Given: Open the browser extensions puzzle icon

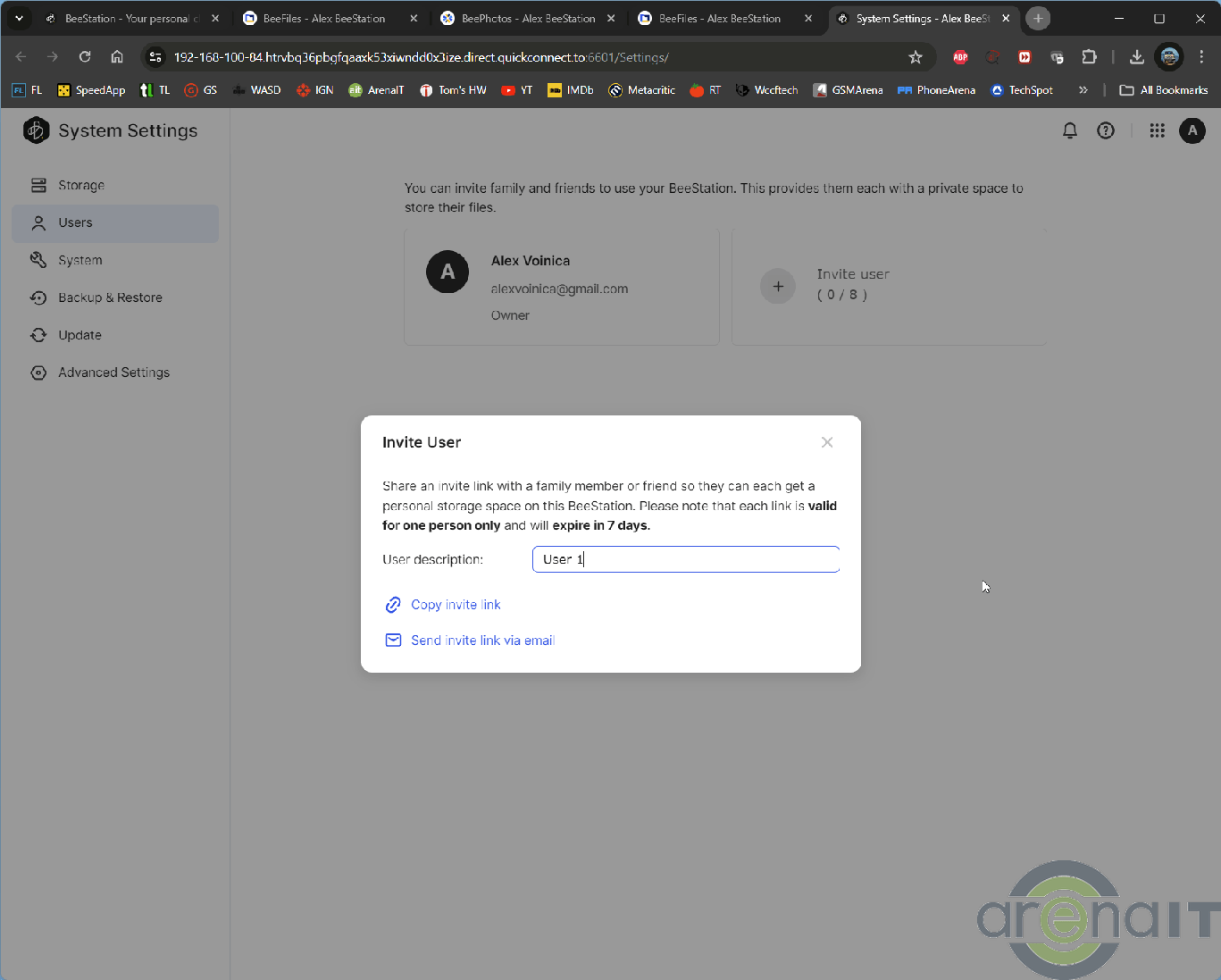Looking at the screenshot, I should (x=1089, y=57).
